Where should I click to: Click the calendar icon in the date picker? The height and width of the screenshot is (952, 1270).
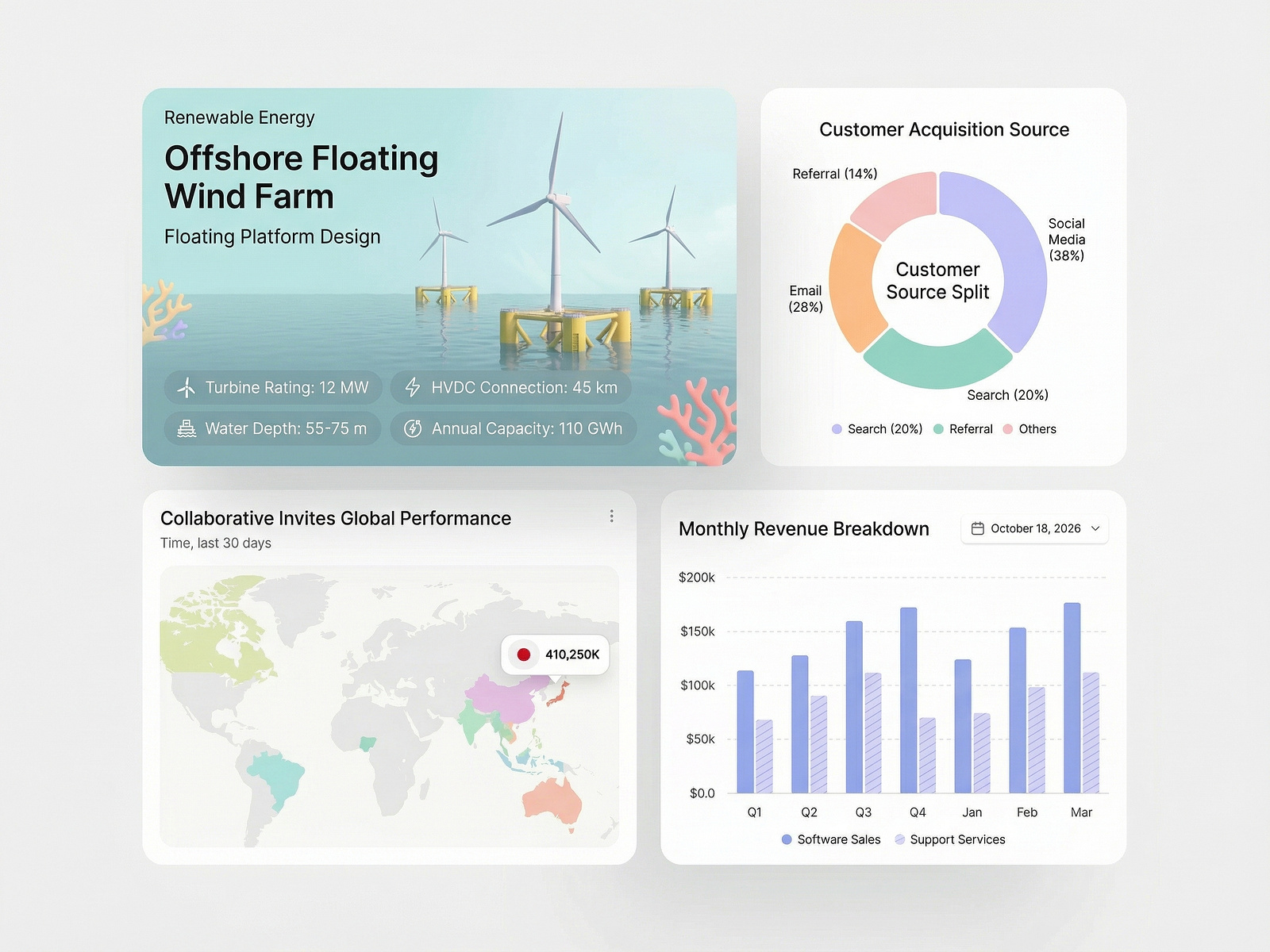point(979,528)
